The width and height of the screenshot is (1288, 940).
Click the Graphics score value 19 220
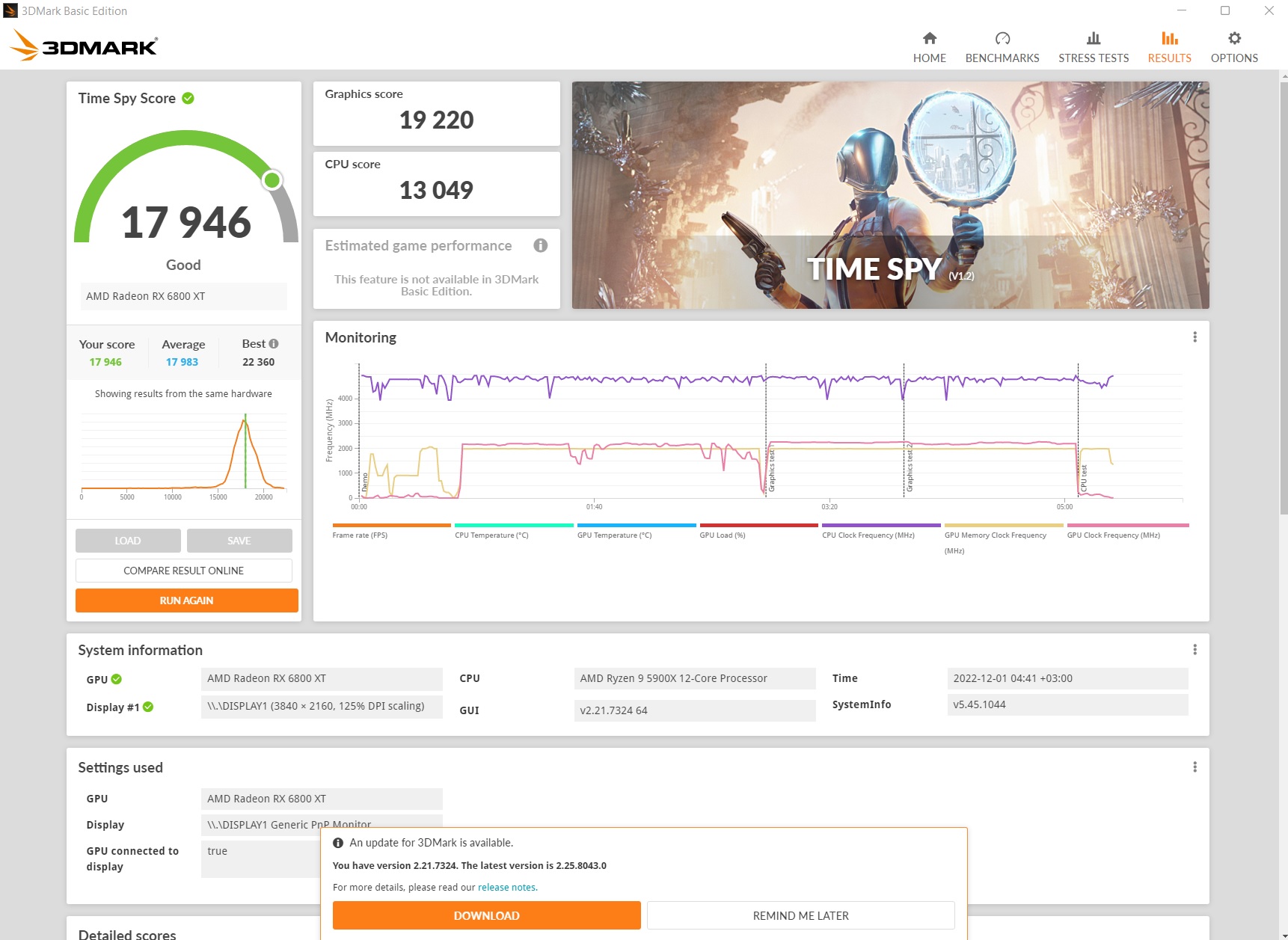[436, 120]
